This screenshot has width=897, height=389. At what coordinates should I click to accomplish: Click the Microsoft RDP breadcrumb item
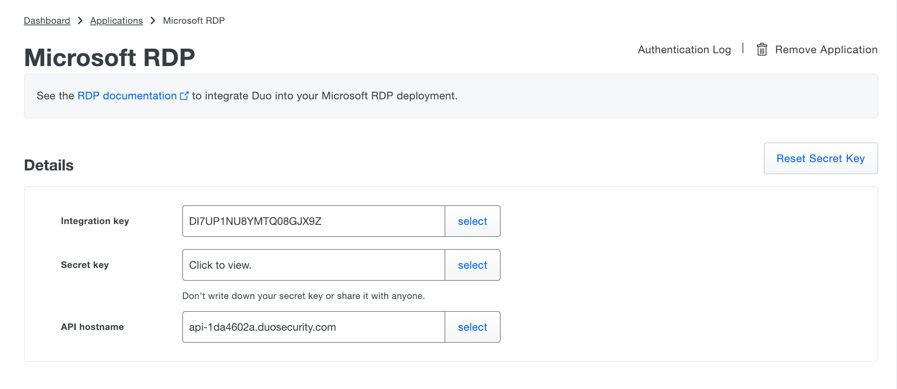[x=194, y=21]
